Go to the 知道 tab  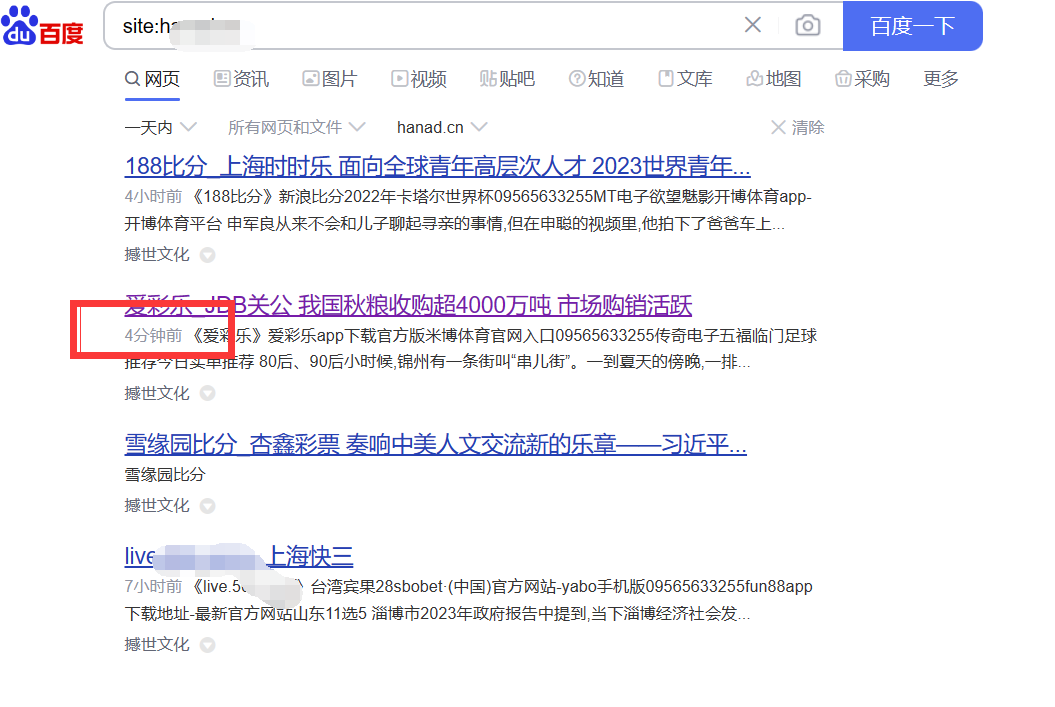pyautogui.click(x=596, y=79)
